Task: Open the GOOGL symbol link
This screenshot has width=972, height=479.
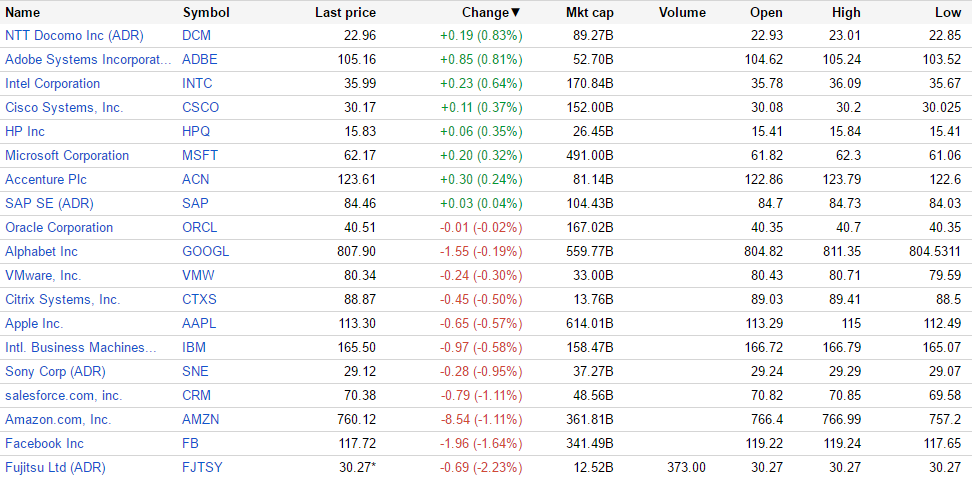Action: (205, 251)
